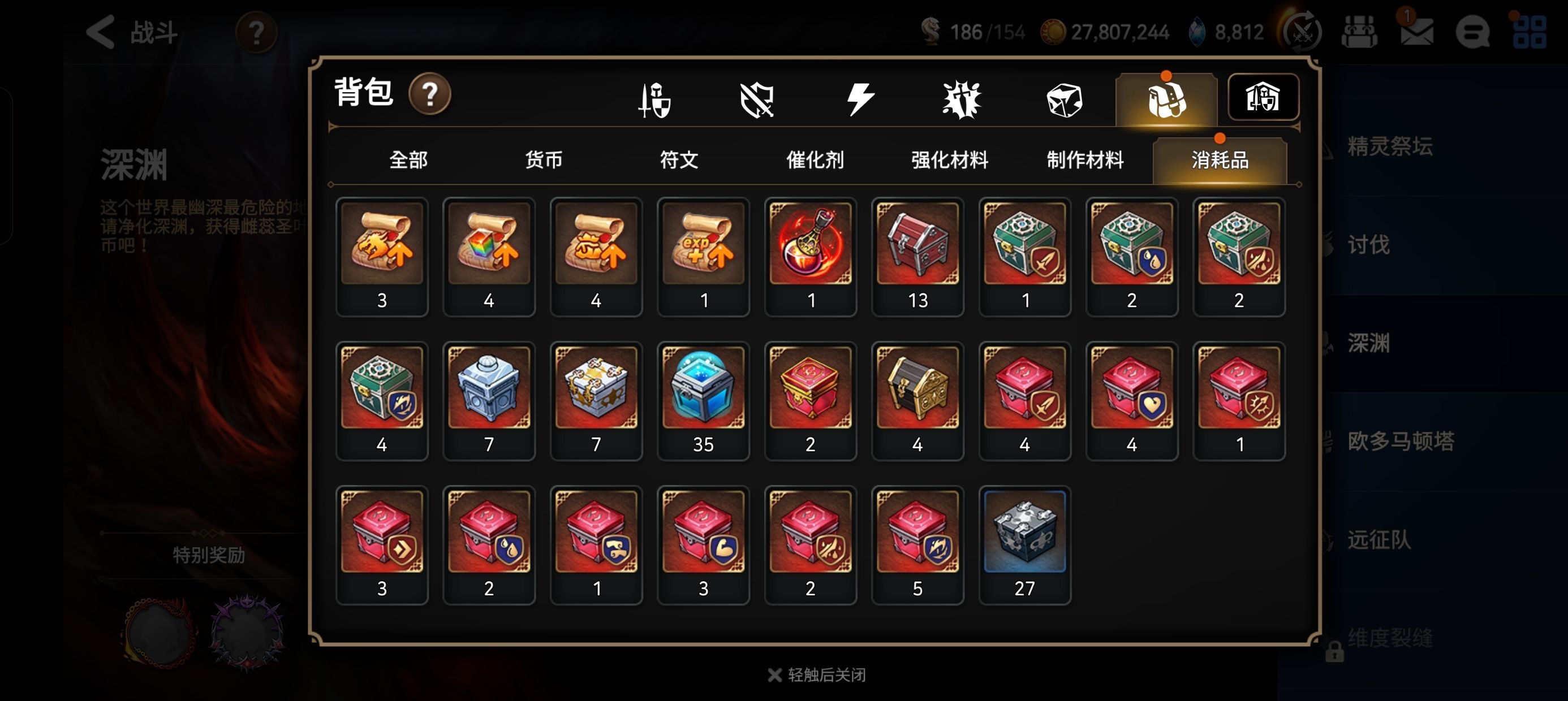Open the backpack help question mark
Screen dimensions: 1568x701
click(x=430, y=94)
